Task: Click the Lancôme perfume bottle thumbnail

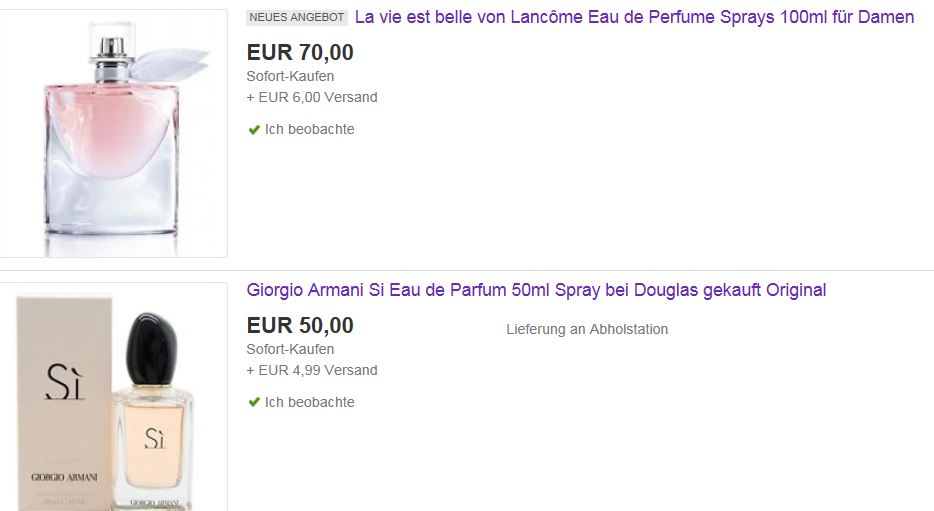Action: [x=113, y=133]
